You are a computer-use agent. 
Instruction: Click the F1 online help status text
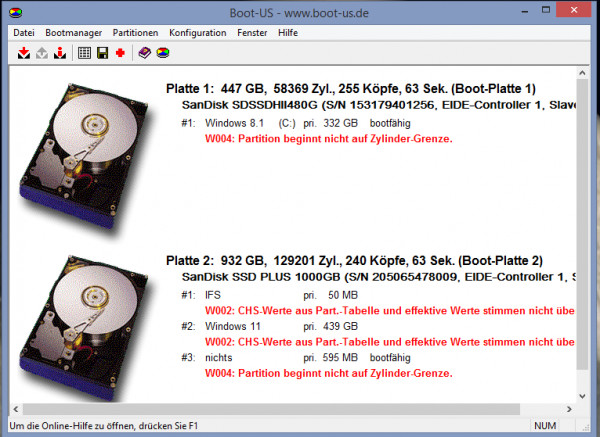(x=104, y=426)
